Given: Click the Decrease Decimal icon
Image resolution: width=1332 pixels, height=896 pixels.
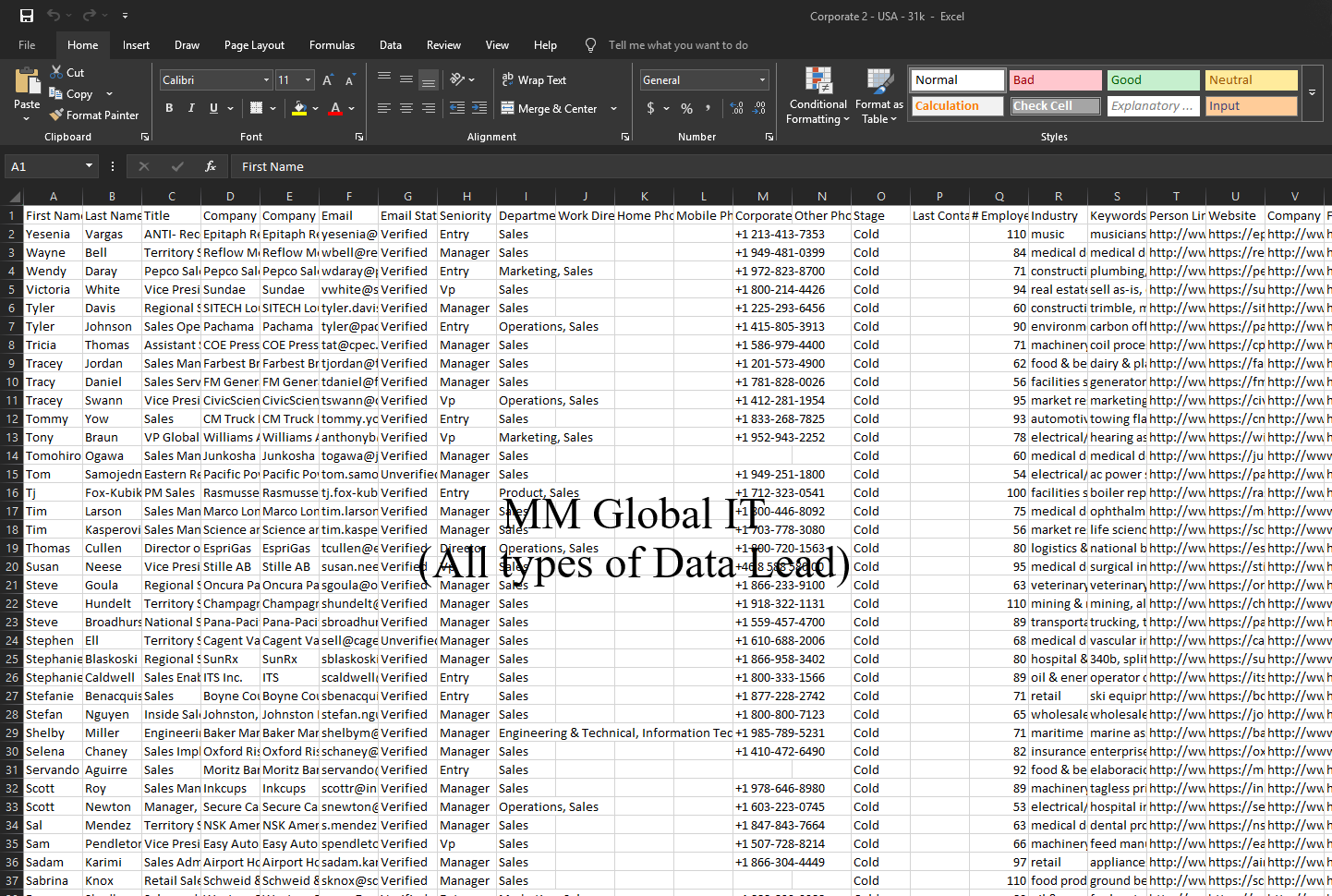Looking at the screenshot, I should [x=758, y=108].
